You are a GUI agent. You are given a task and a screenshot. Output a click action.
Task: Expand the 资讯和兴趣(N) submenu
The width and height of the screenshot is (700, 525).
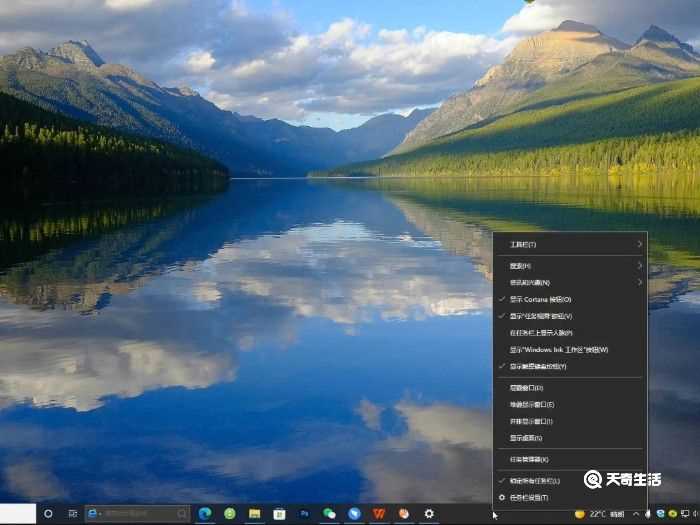[570, 283]
